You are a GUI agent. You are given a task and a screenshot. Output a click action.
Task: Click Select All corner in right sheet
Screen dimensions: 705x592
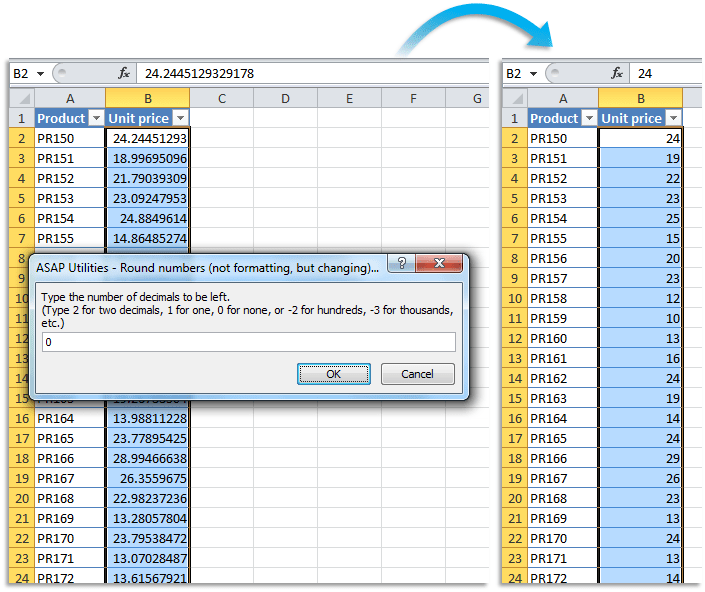tap(515, 98)
